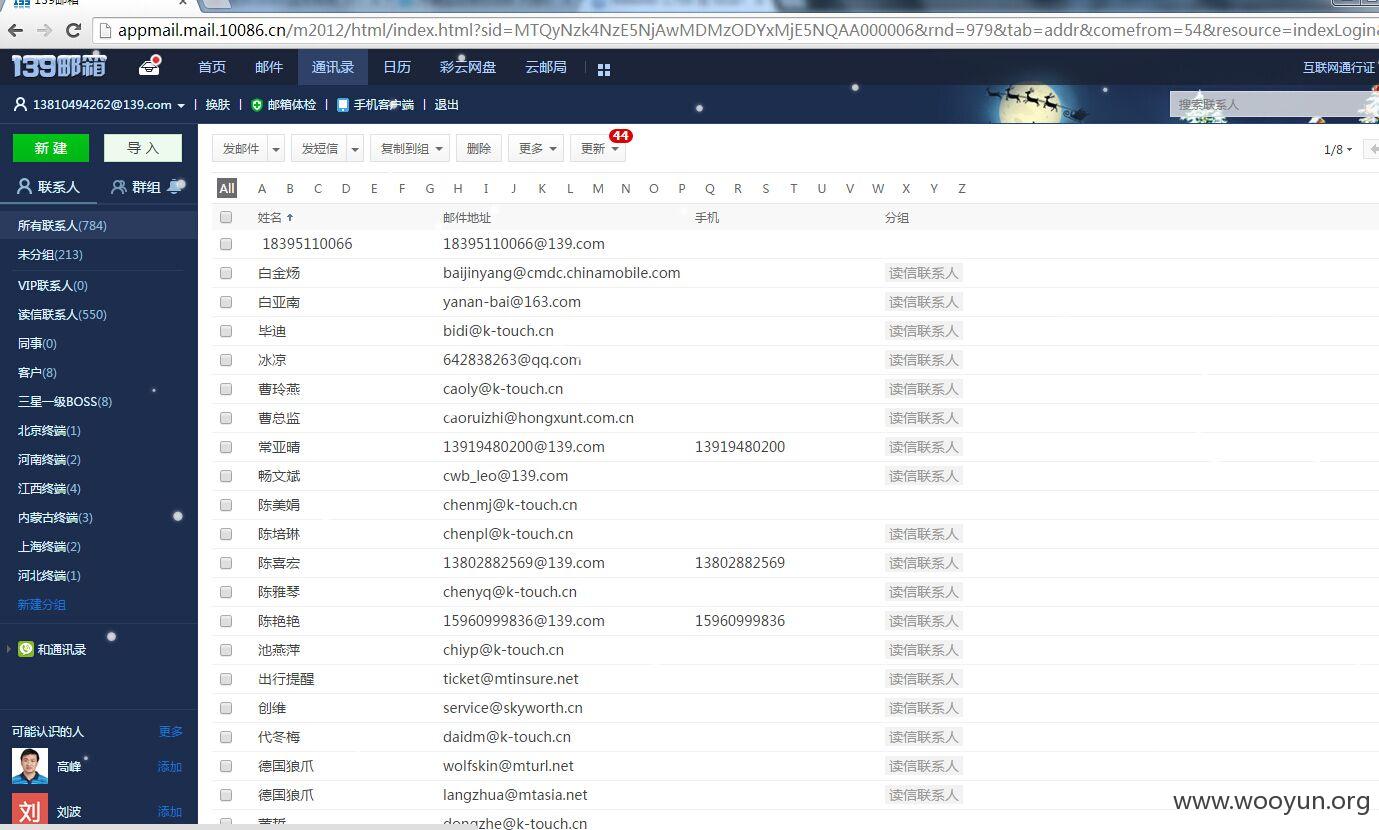The height and width of the screenshot is (830, 1379).
Task: Click the 刘波 red avatar
Action: coord(30,811)
